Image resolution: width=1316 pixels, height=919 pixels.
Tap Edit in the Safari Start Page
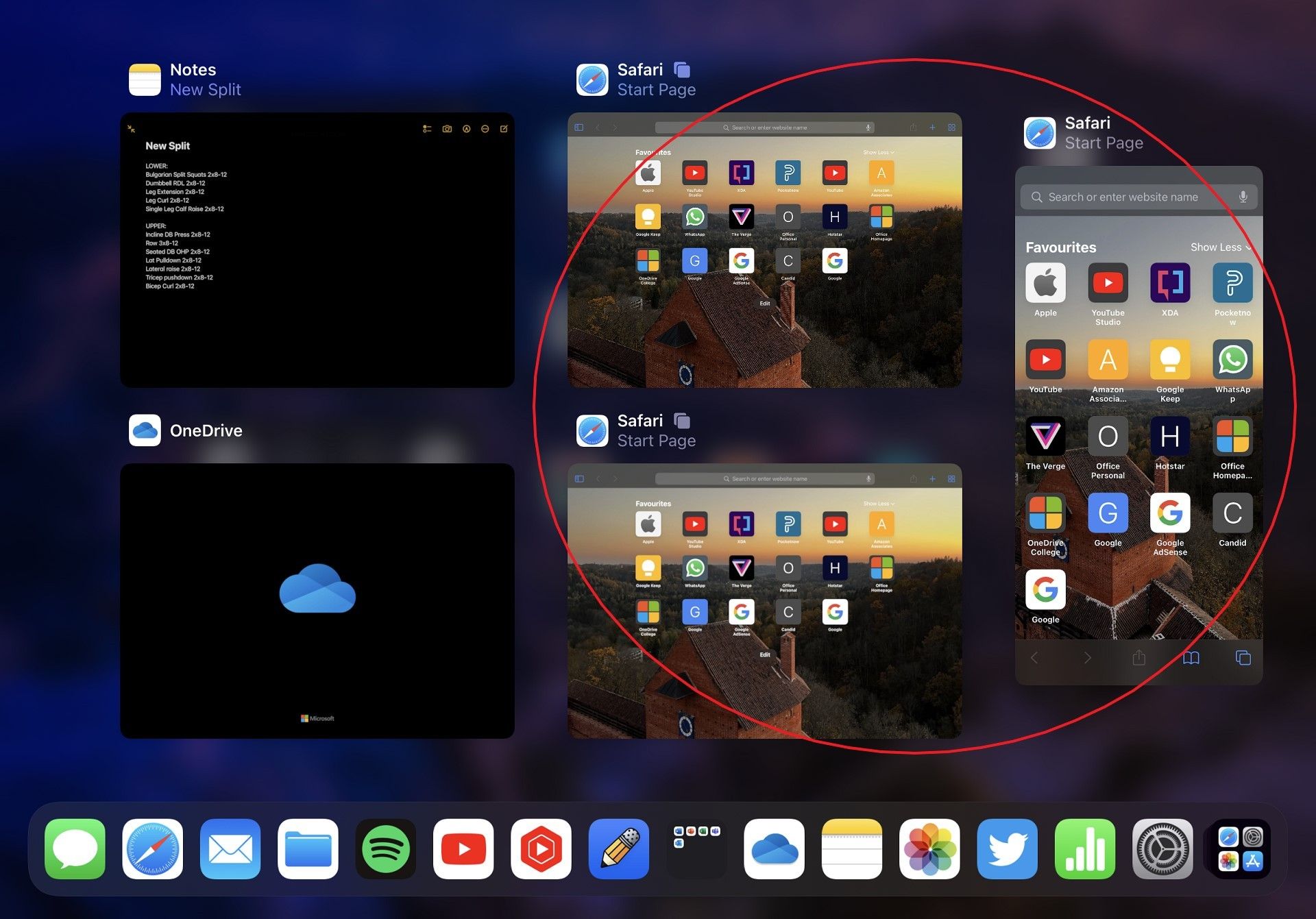click(x=764, y=303)
